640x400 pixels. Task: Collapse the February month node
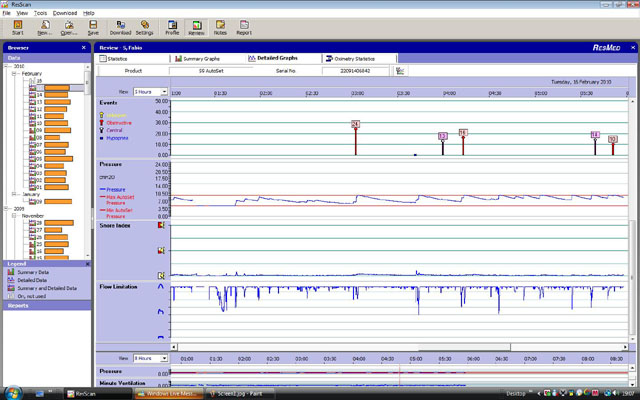14,73
